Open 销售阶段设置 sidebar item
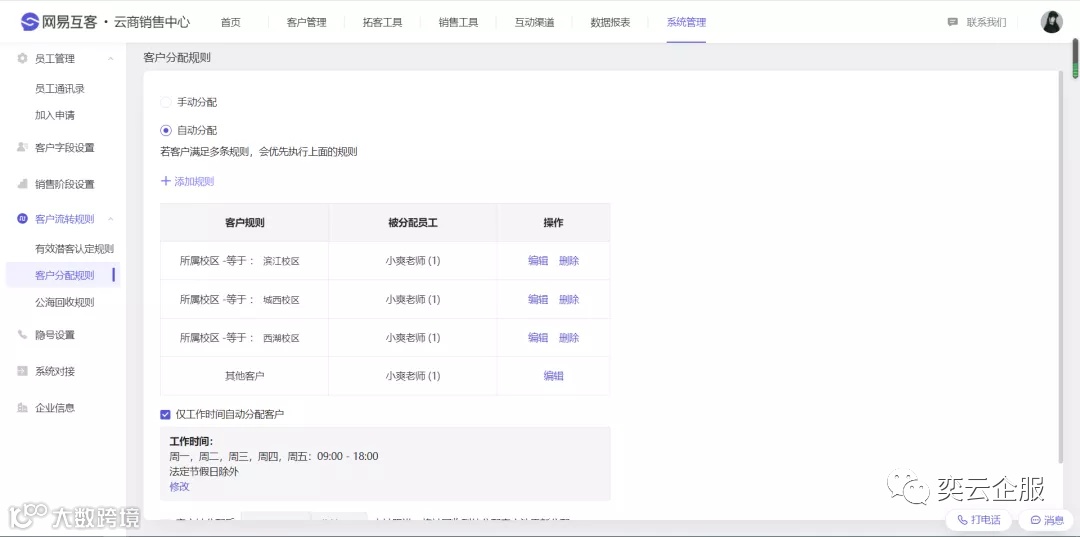This screenshot has width=1080, height=537. pyautogui.click(x=65, y=184)
